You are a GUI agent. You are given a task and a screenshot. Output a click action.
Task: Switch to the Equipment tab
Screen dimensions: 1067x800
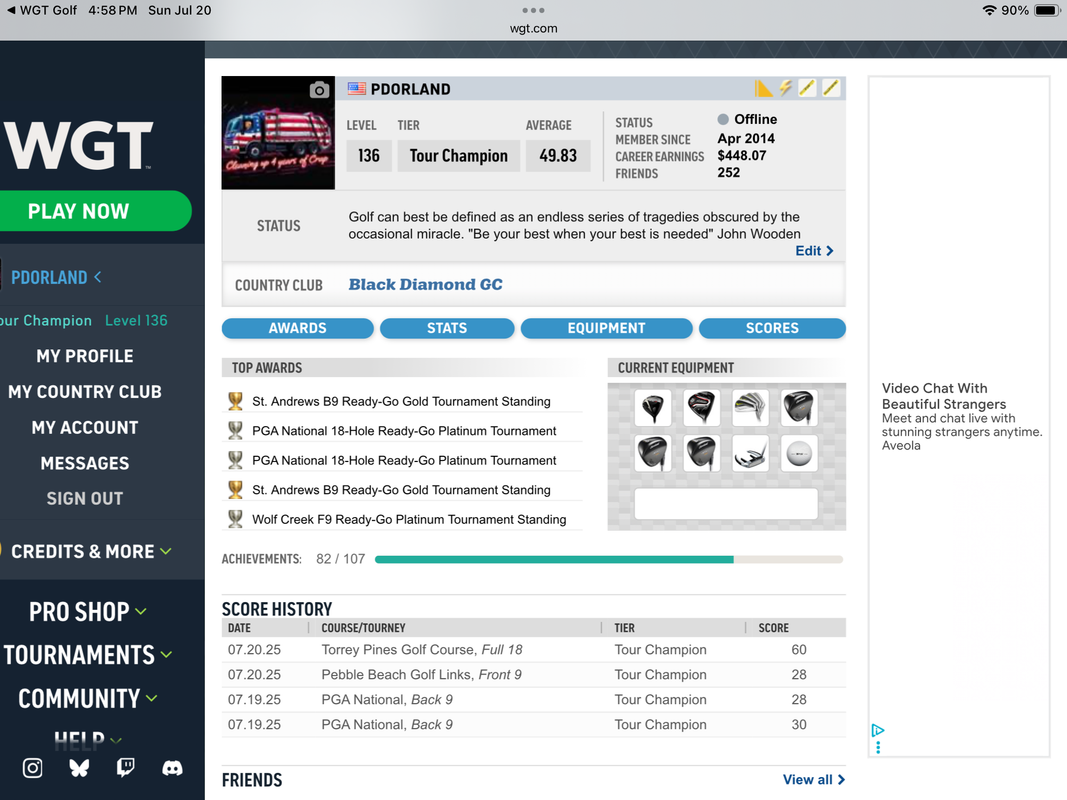(x=606, y=328)
